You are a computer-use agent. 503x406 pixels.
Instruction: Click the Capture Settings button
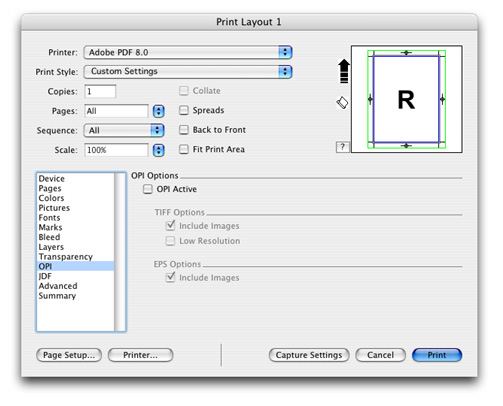pos(309,355)
